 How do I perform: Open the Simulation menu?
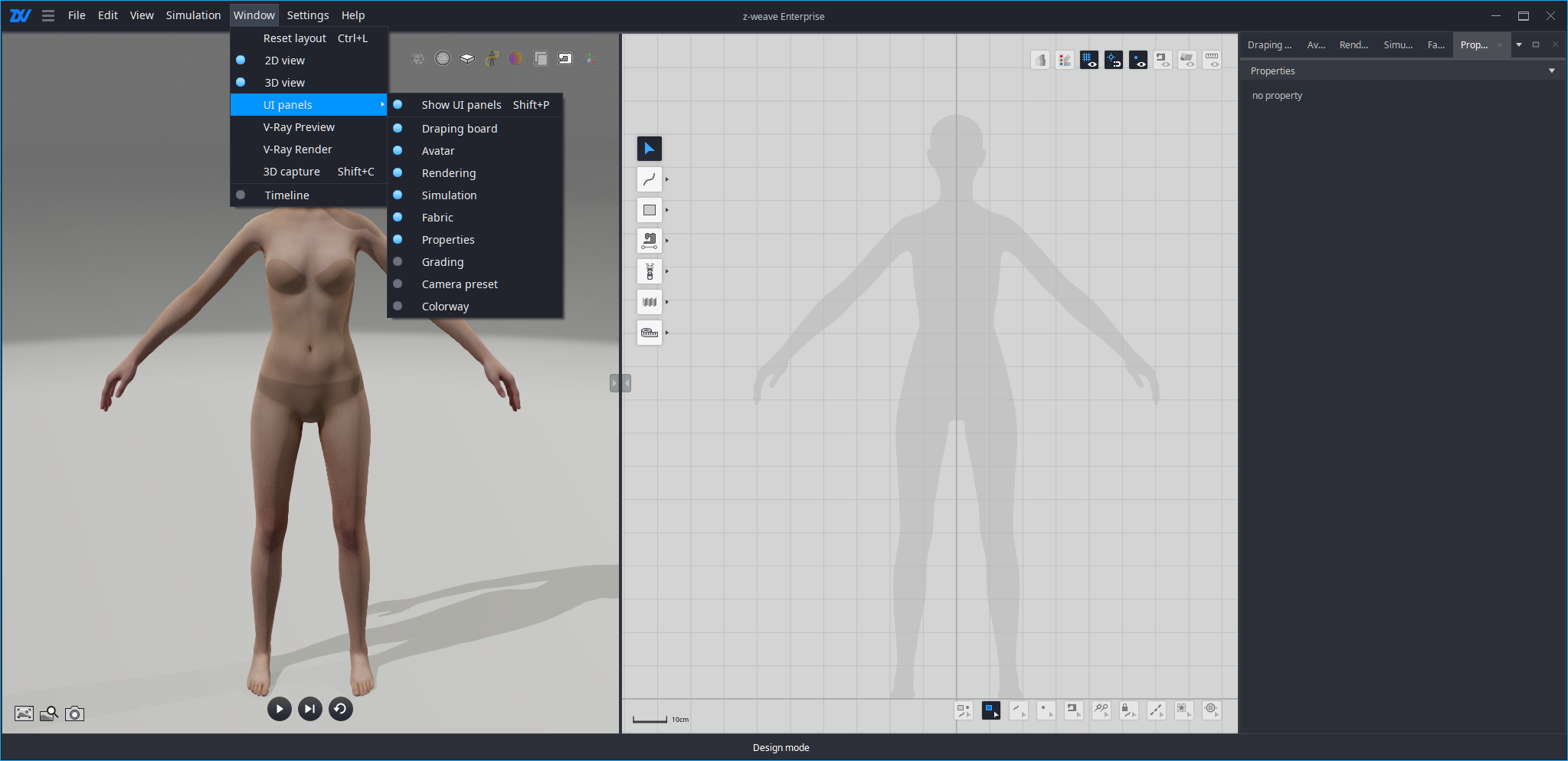pos(193,15)
